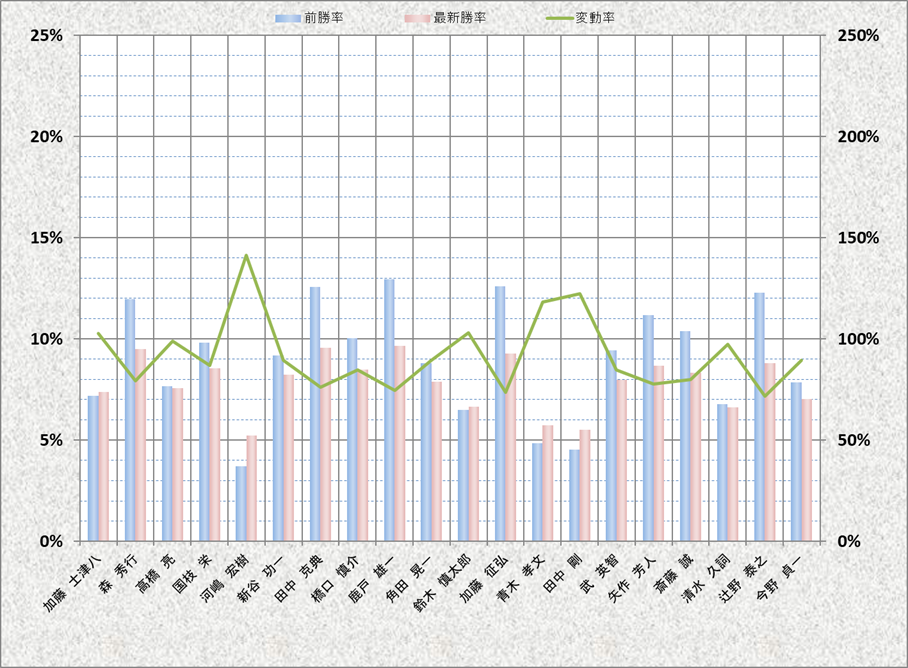The width and height of the screenshot is (908, 668).
Task: Select the 150% label on secondary axis
Action: (x=856, y=238)
